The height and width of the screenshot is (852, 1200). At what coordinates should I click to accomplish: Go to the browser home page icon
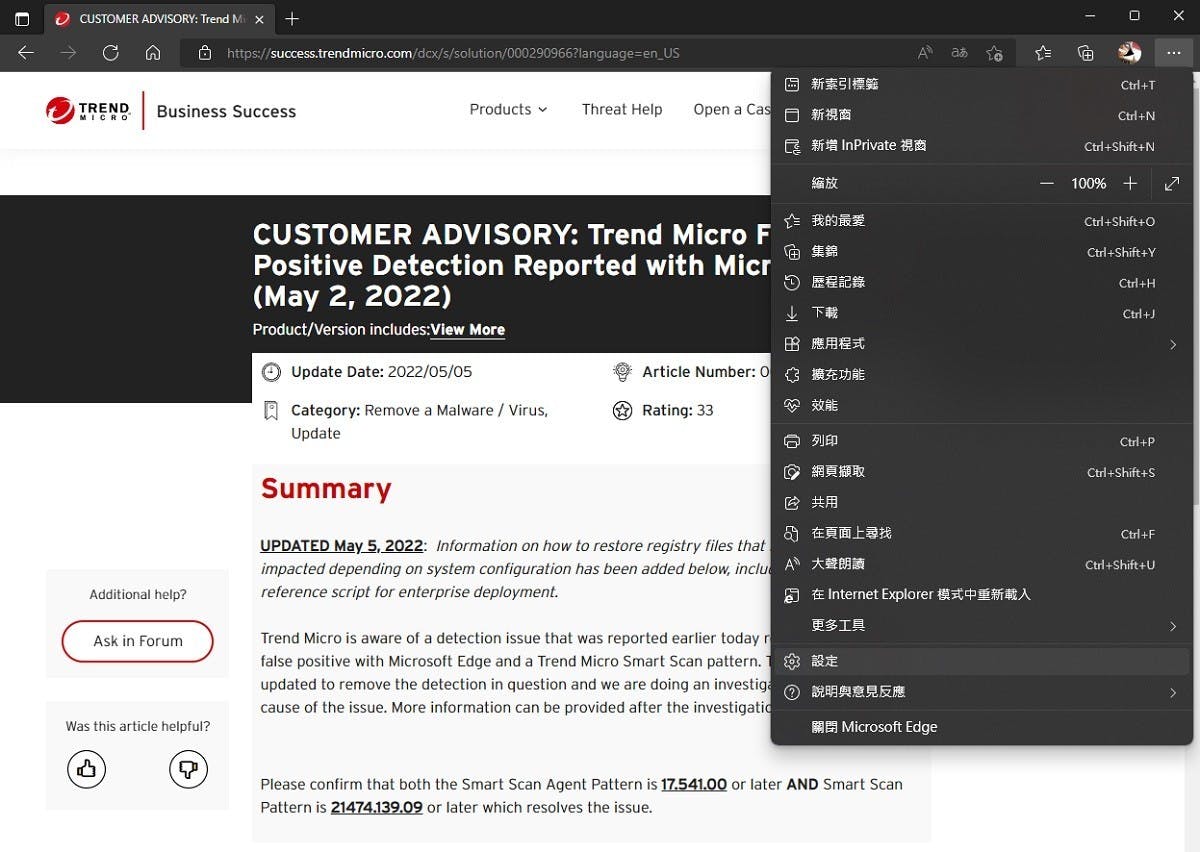pyautogui.click(x=153, y=53)
